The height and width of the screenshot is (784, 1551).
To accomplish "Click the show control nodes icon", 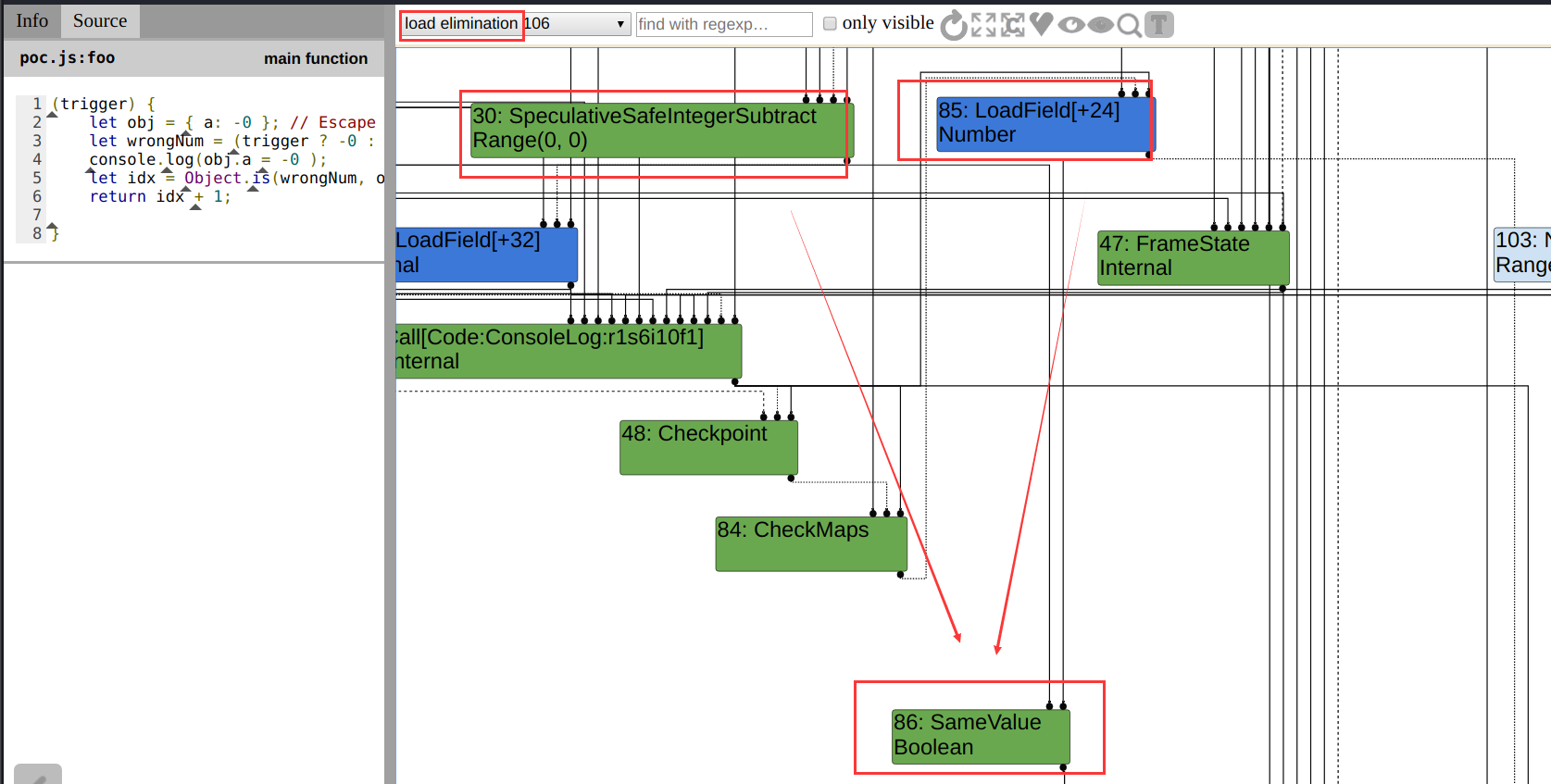I will [x=1013, y=25].
